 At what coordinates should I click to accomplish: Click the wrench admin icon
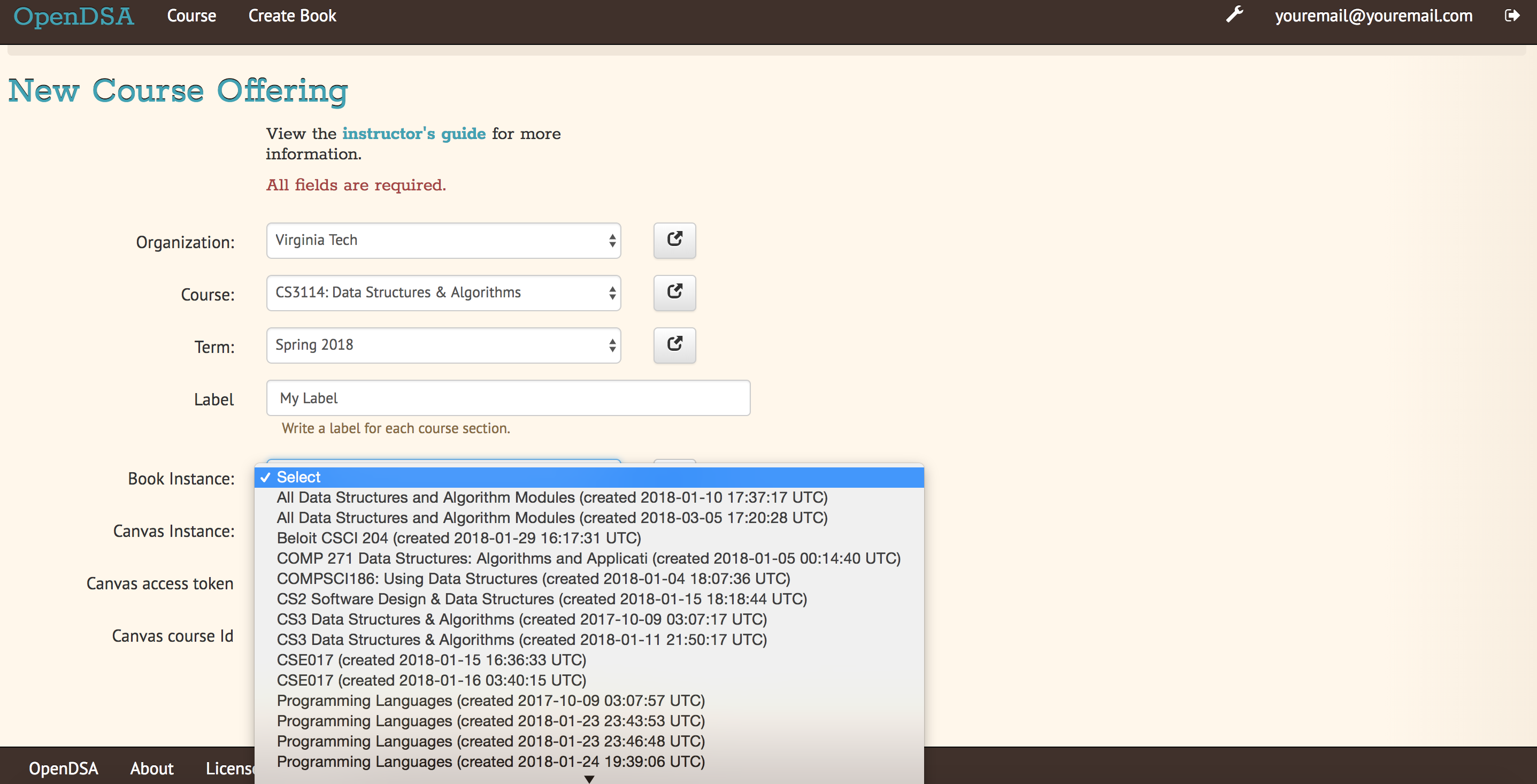1234,15
